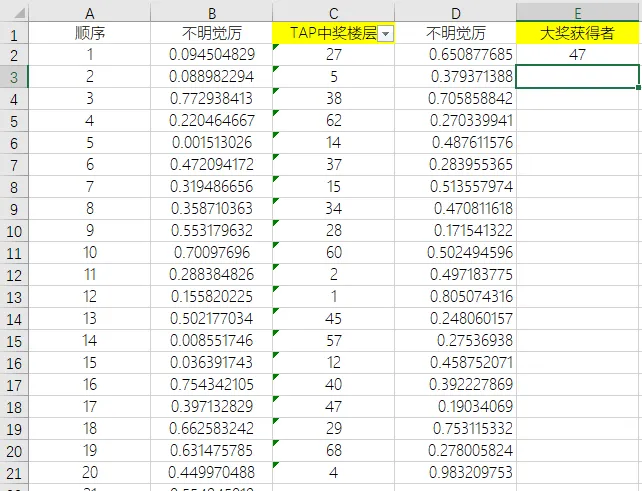Select cell with 0.705858842

pyautogui.click(x=455, y=98)
